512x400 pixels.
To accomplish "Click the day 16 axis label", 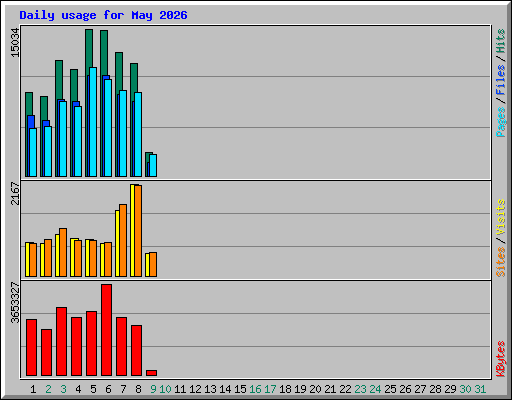I will point(255,389).
